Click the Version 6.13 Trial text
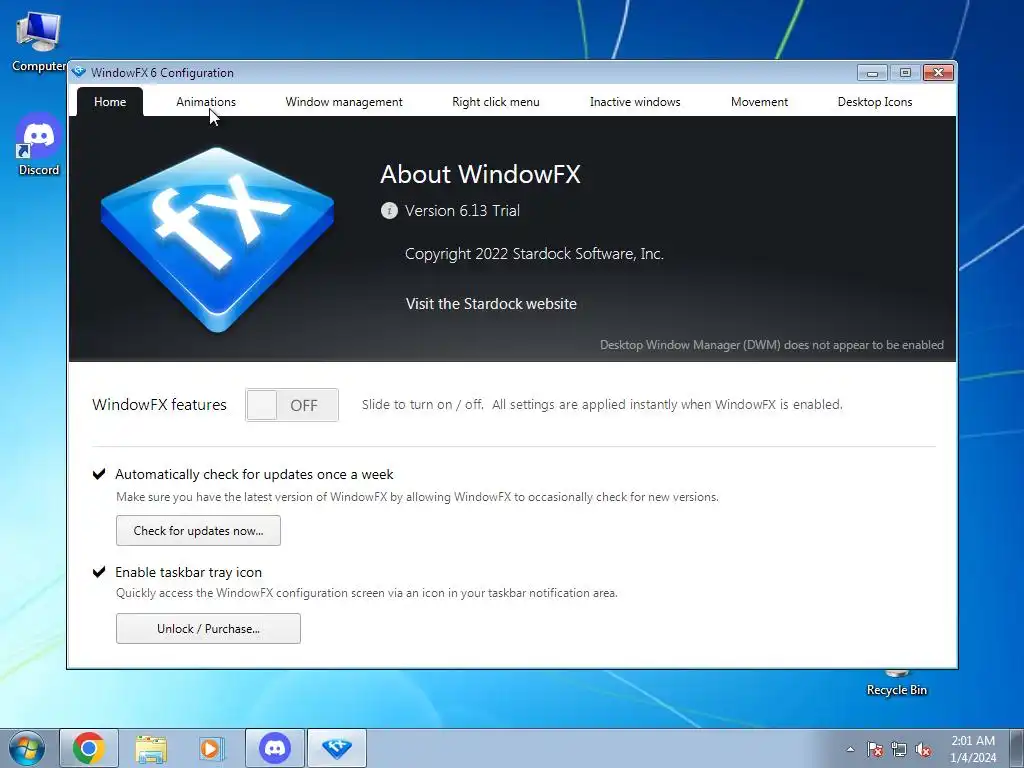The width and height of the screenshot is (1024, 768). (x=462, y=210)
